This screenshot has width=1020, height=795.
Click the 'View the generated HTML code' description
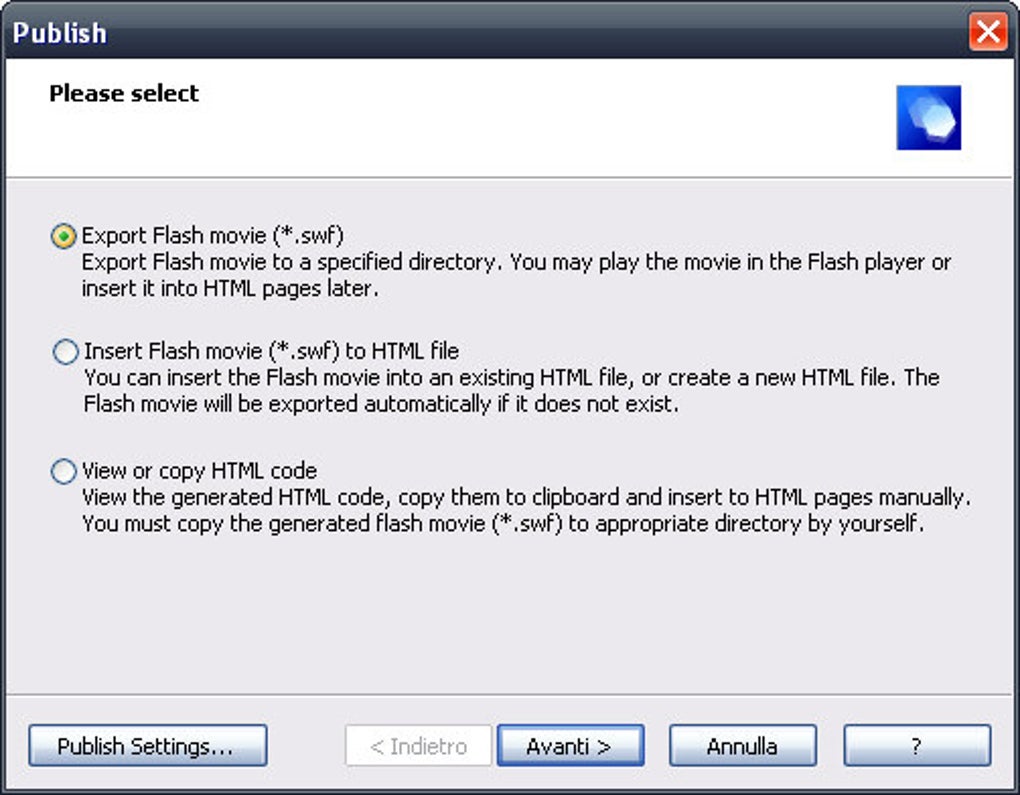(x=525, y=497)
